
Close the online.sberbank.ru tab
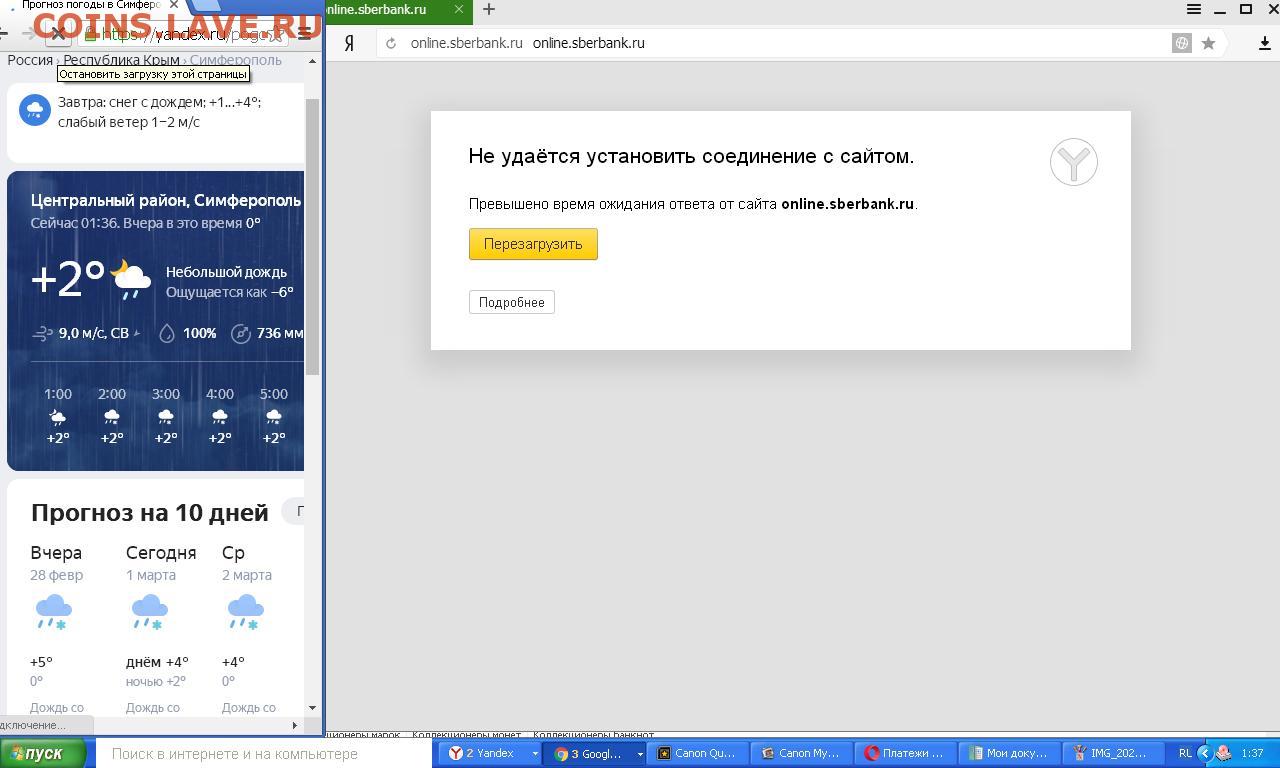tap(460, 9)
